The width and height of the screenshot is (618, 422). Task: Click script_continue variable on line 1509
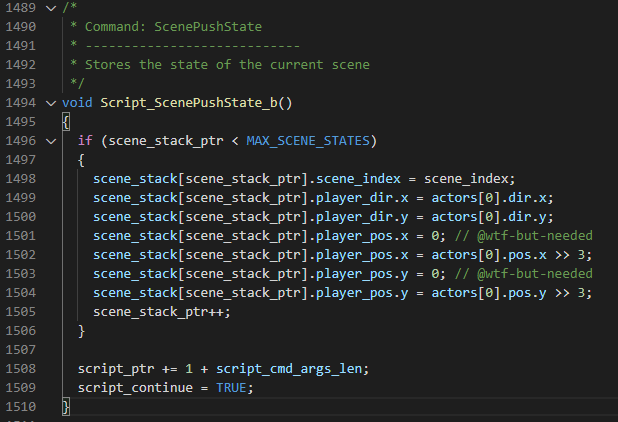tap(135, 388)
